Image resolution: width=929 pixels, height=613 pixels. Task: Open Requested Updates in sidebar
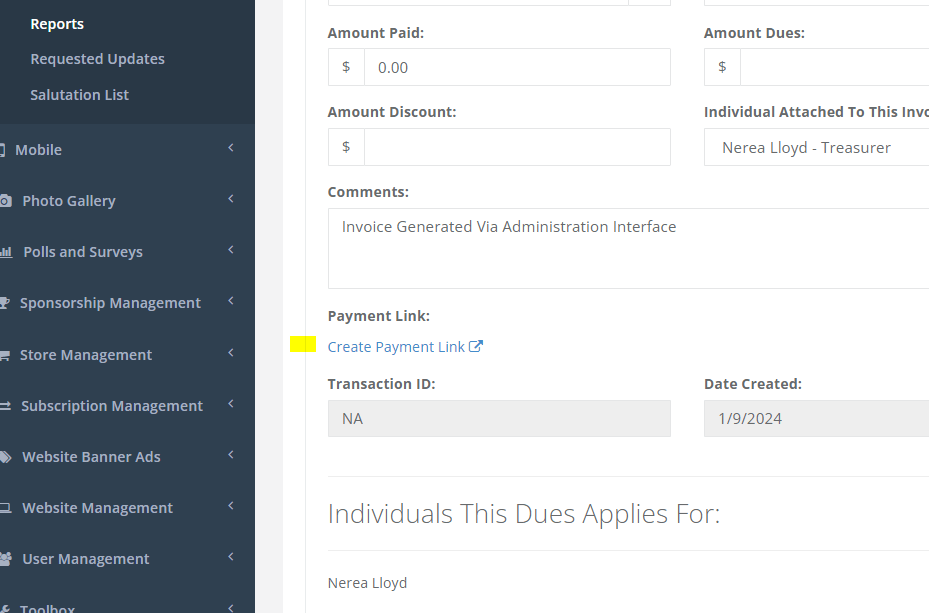pyautogui.click(x=97, y=59)
